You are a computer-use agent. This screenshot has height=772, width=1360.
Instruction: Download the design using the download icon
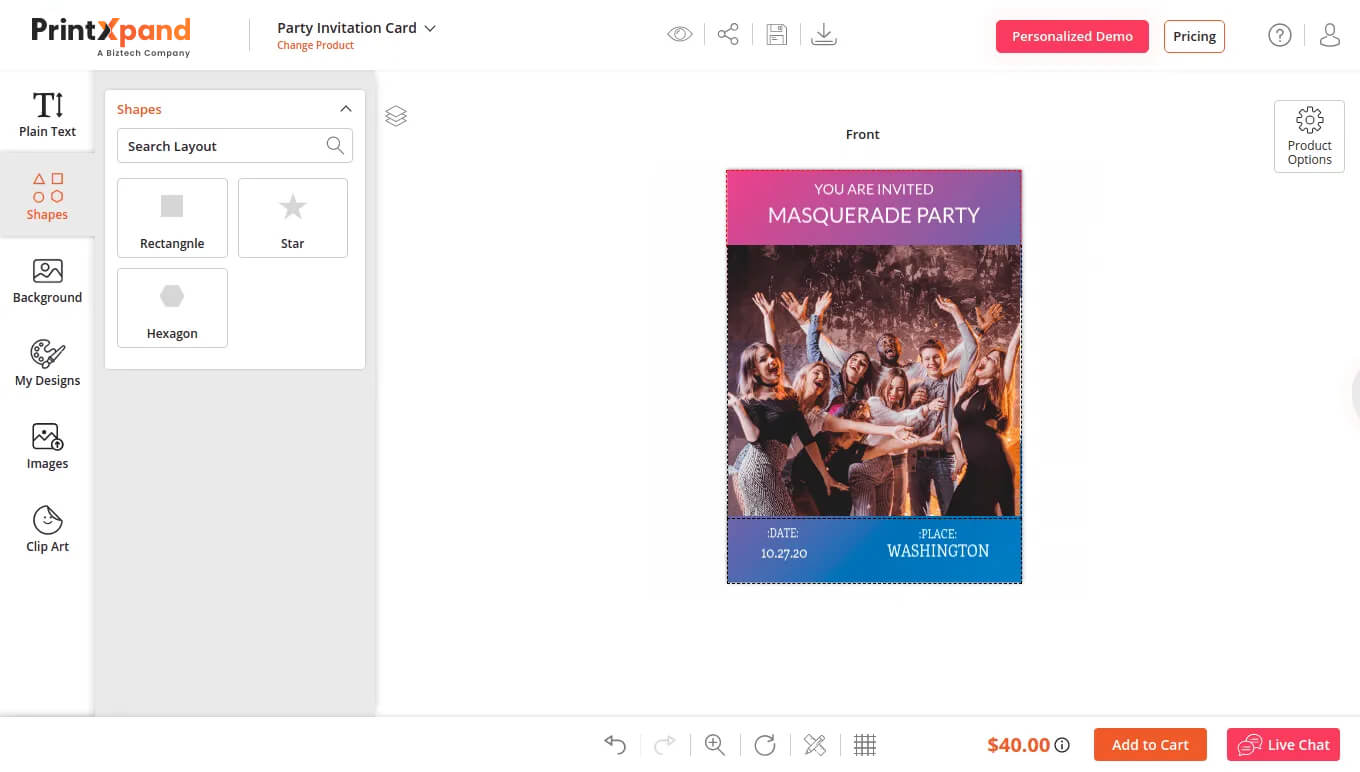(x=824, y=35)
